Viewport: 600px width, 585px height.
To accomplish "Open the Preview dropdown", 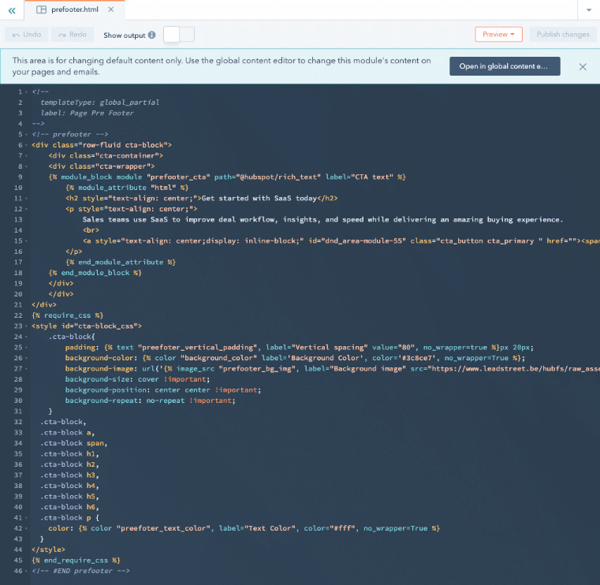I will tap(498, 34).
